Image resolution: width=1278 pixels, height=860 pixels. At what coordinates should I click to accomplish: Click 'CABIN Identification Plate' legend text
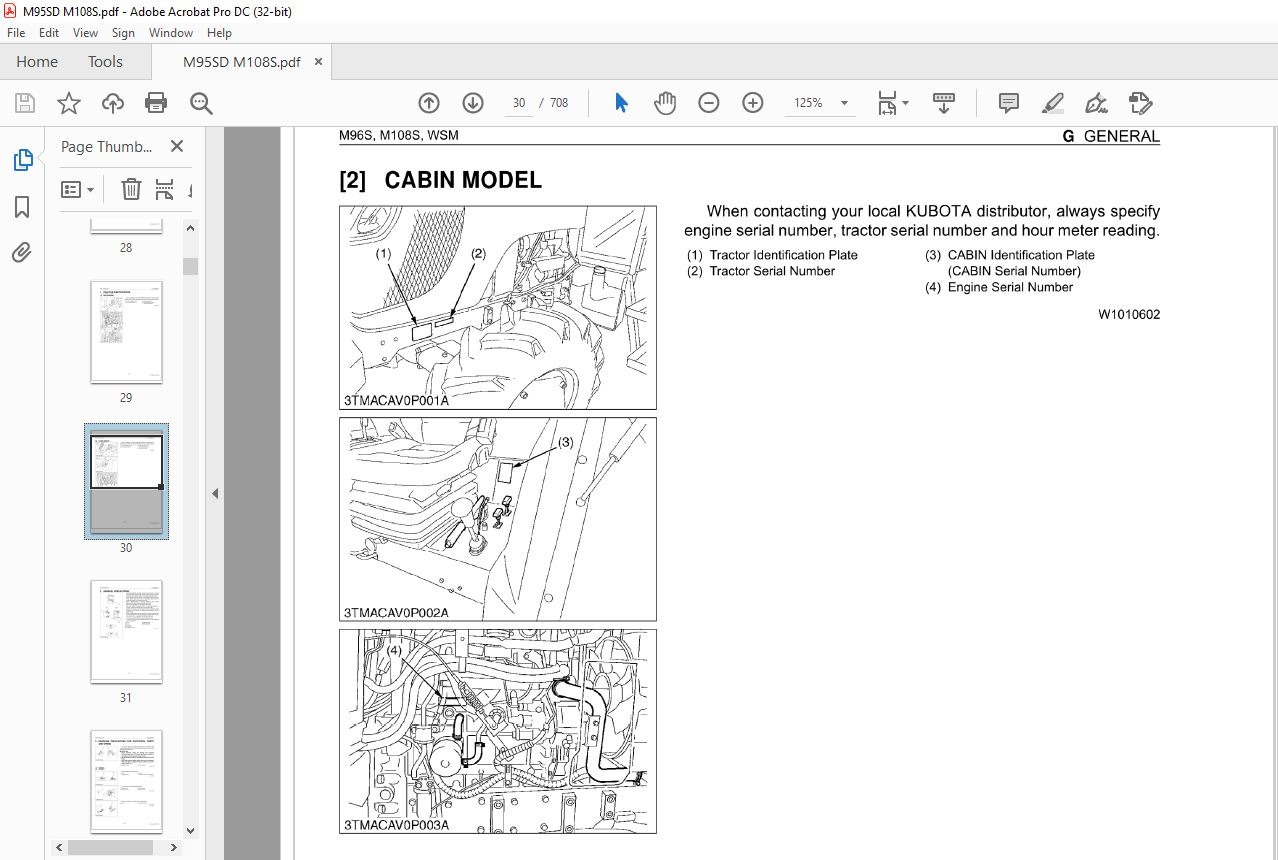pyautogui.click(x=1021, y=255)
